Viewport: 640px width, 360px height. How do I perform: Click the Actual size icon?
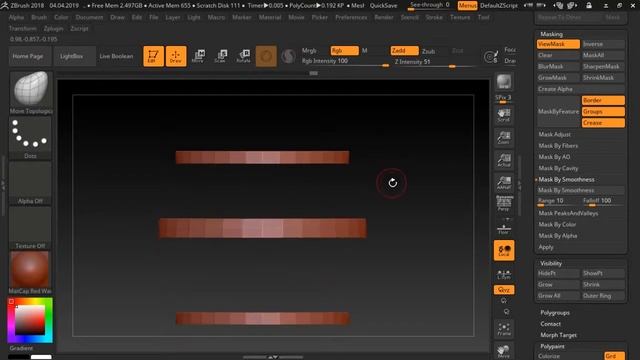pyautogui.click(x=504, y=160)
